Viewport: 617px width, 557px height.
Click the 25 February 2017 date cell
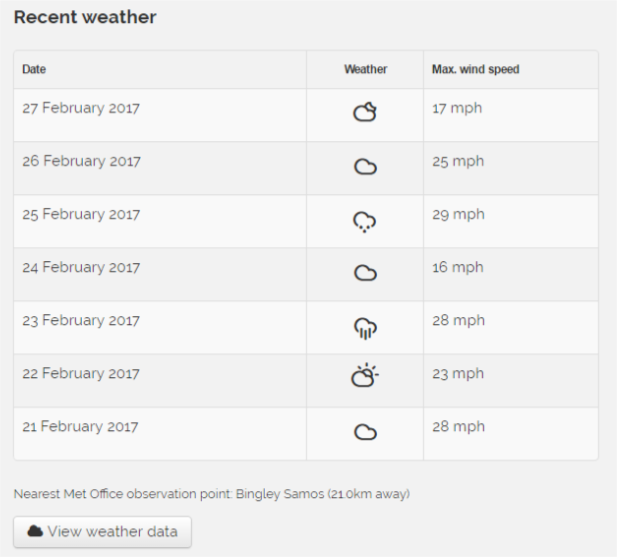(x=160, y=221)
